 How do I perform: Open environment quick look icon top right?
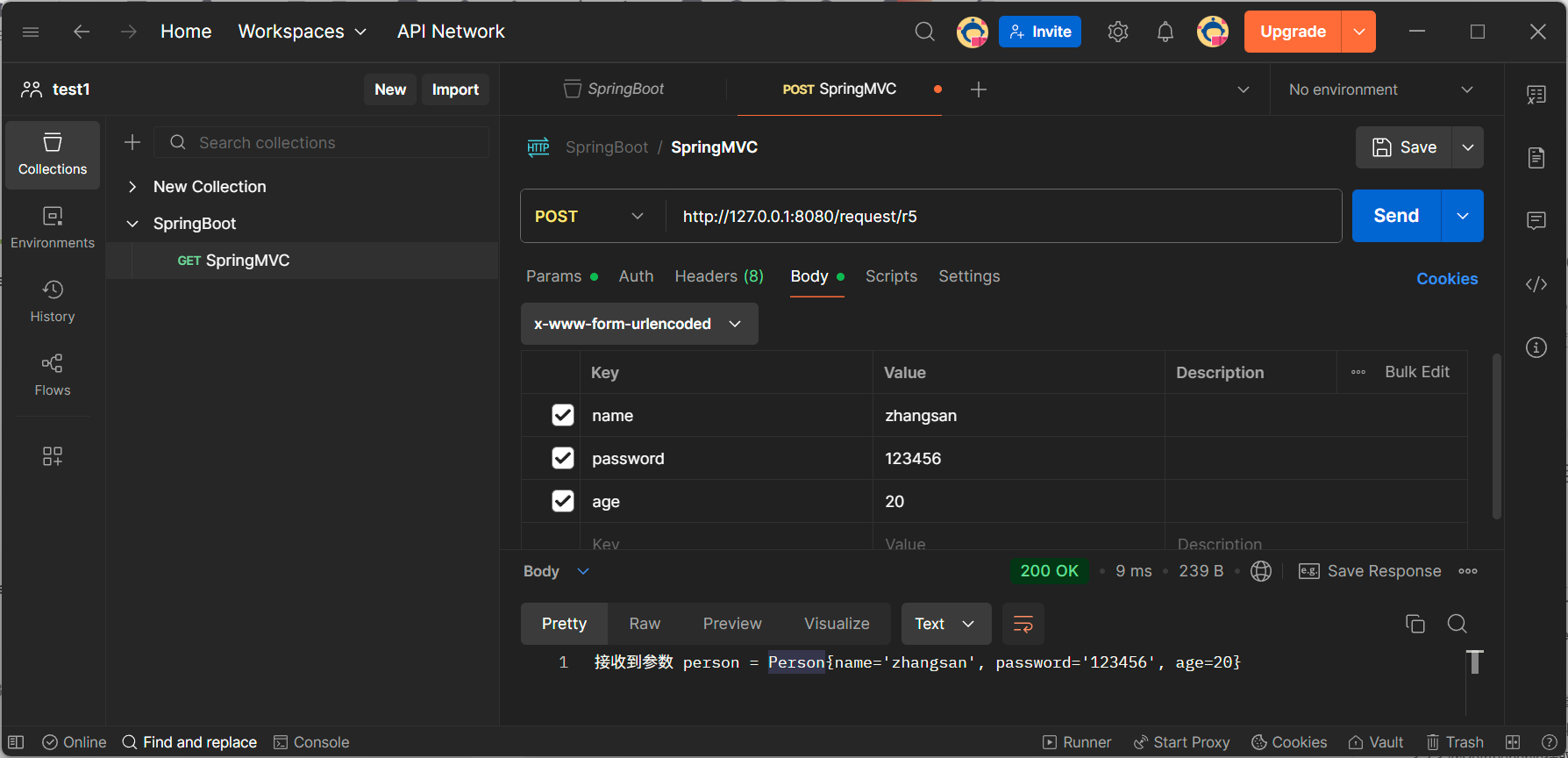(x=1536, y=95)
